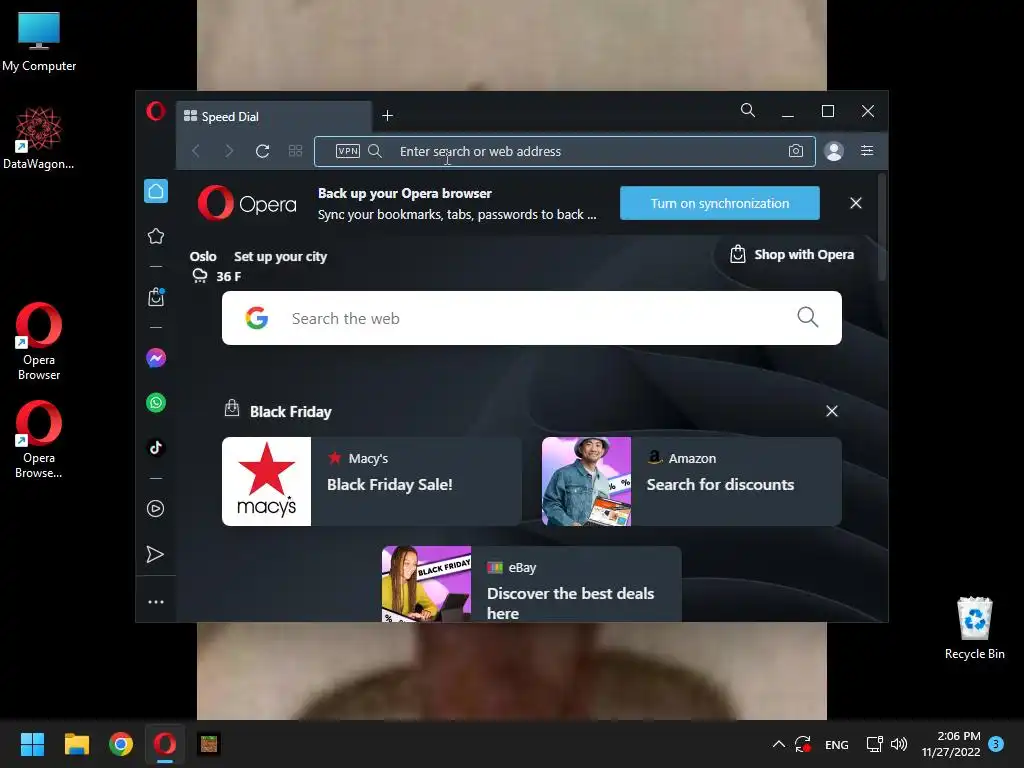This screenshot has height=768, width=1024.
Task: Click Turn on synchronization button
Action: [720, 203]
